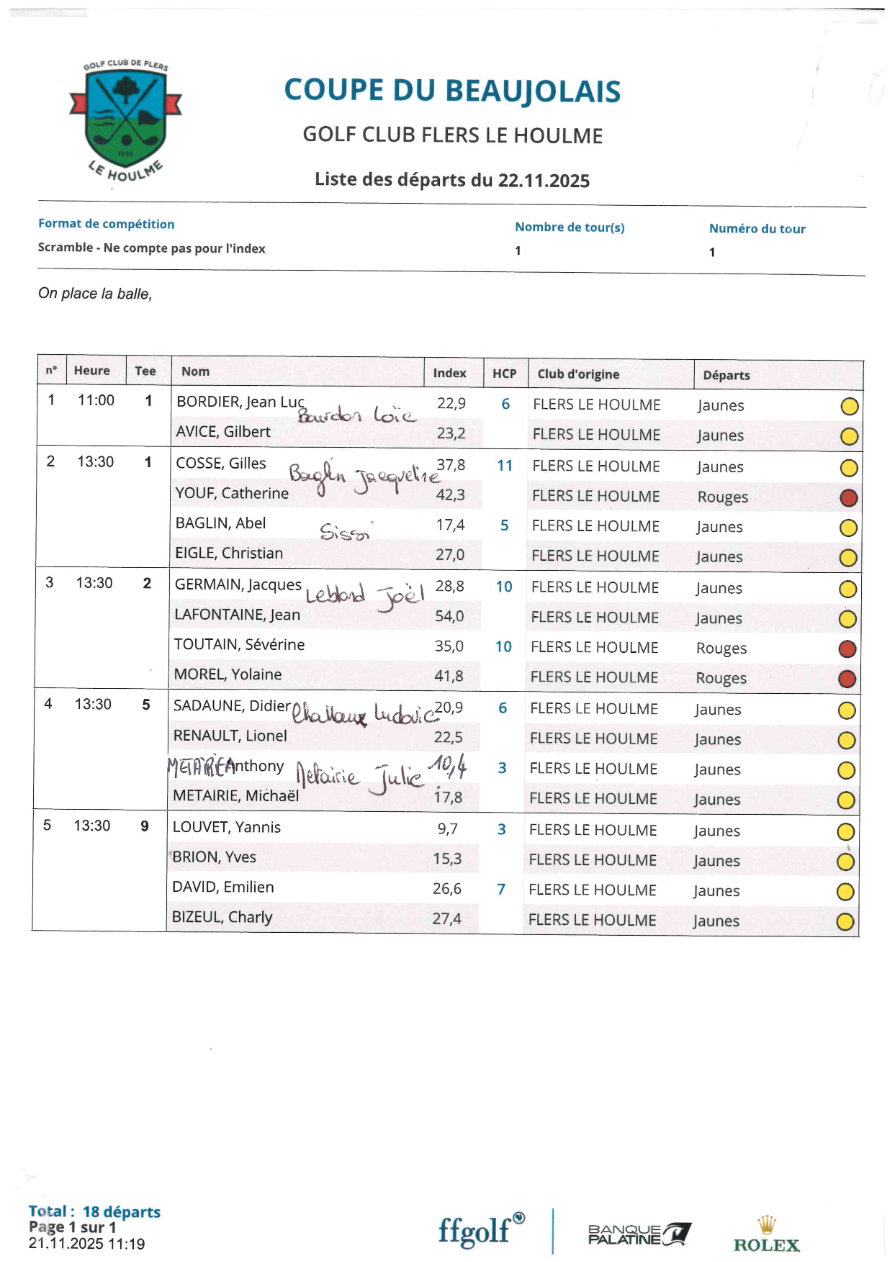Click the "Club d'origine" column header
892x1262 pixels.
tap(578, 374)
